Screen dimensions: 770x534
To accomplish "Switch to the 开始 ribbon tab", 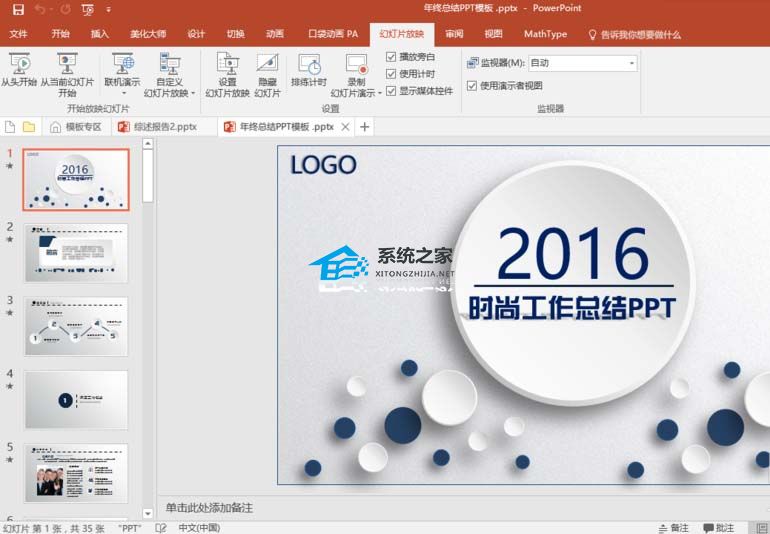I will [x=60, y=34].
